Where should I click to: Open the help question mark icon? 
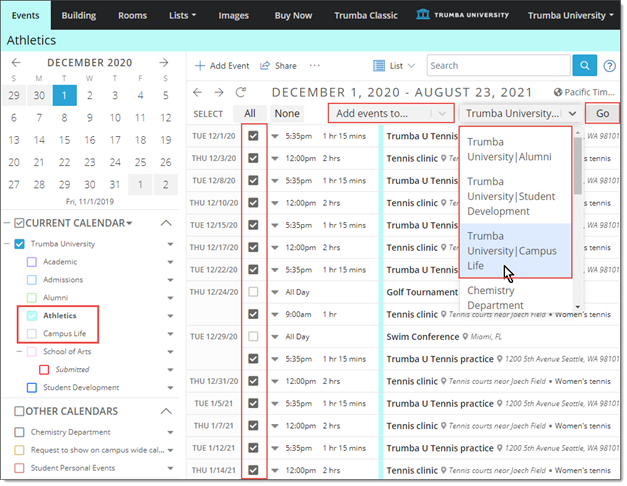coord(609,66)
